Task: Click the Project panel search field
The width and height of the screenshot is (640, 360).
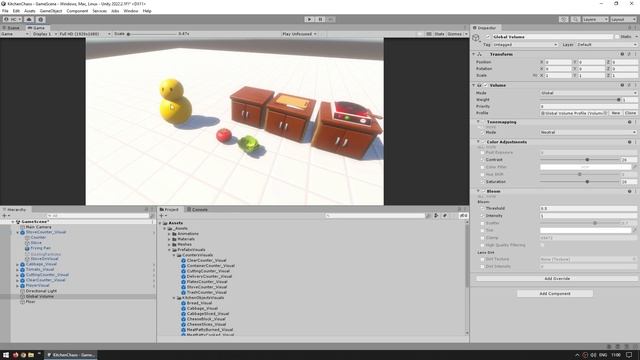Action: 376,216
